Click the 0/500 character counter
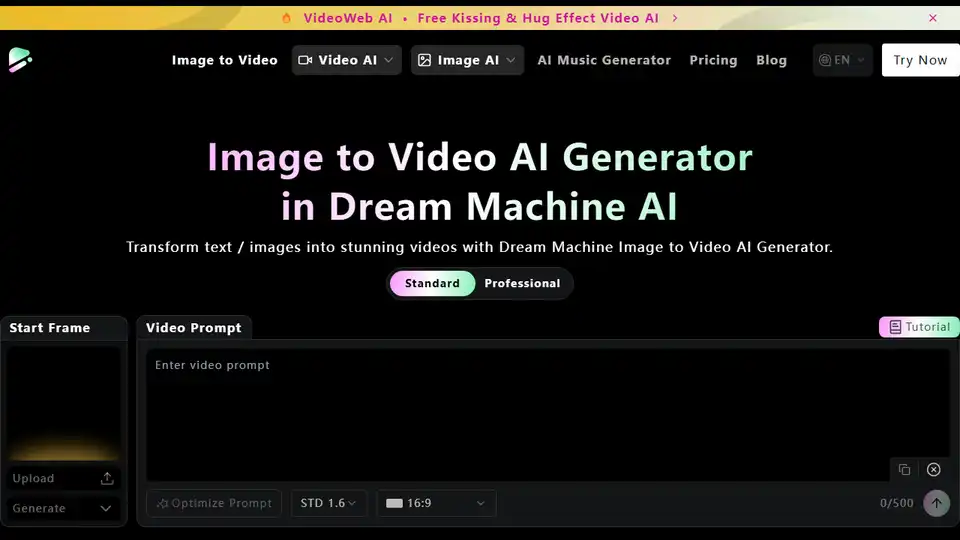Viewport: 960px width, 540px height. [896, 503]
